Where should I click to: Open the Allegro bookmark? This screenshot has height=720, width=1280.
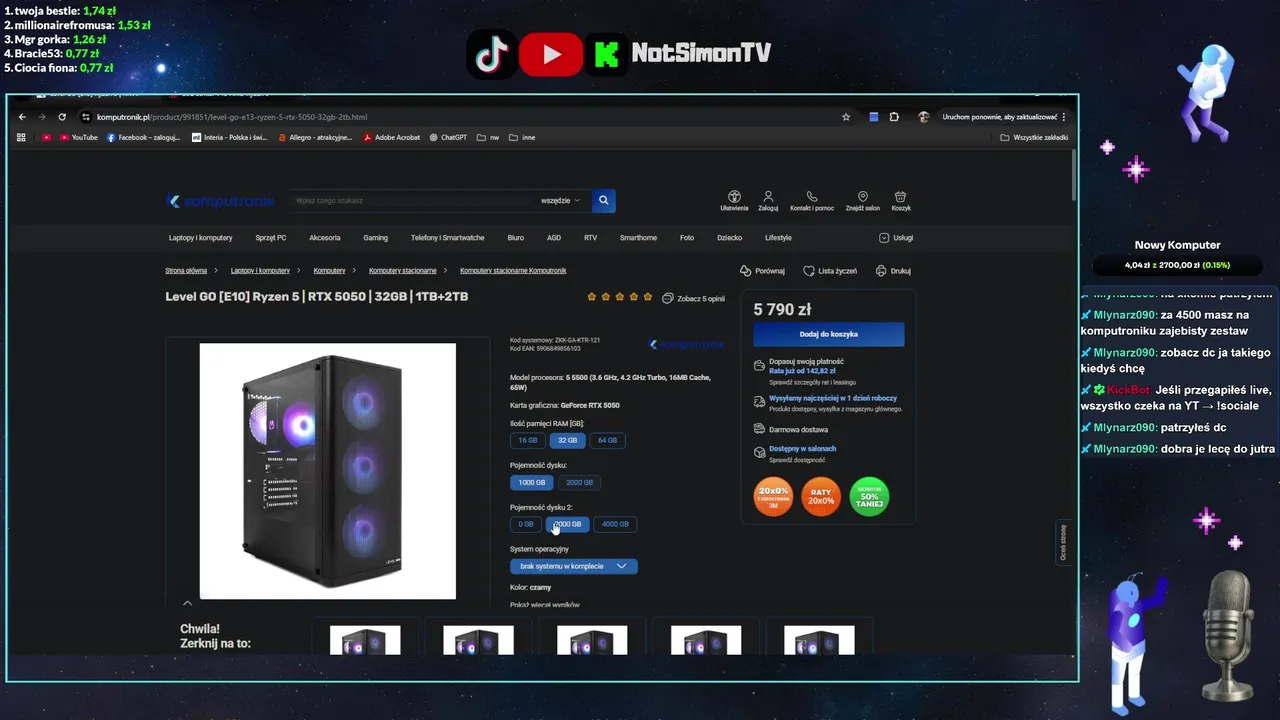(x=315, y=137)
